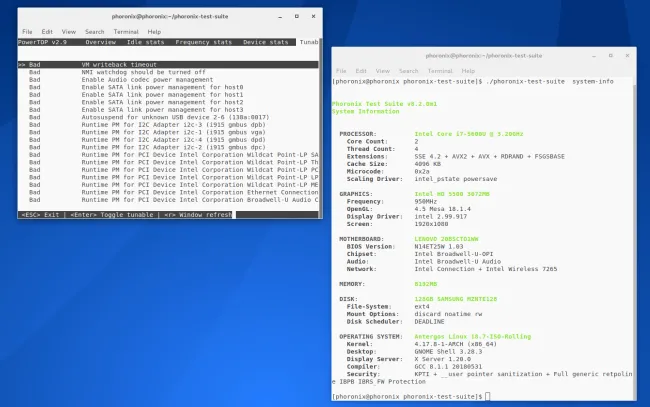Select Runtime PM Broadwell-U Audio row
Image resolution: width=650 pixels, height=407 pixels.
(x=168, y=200)
